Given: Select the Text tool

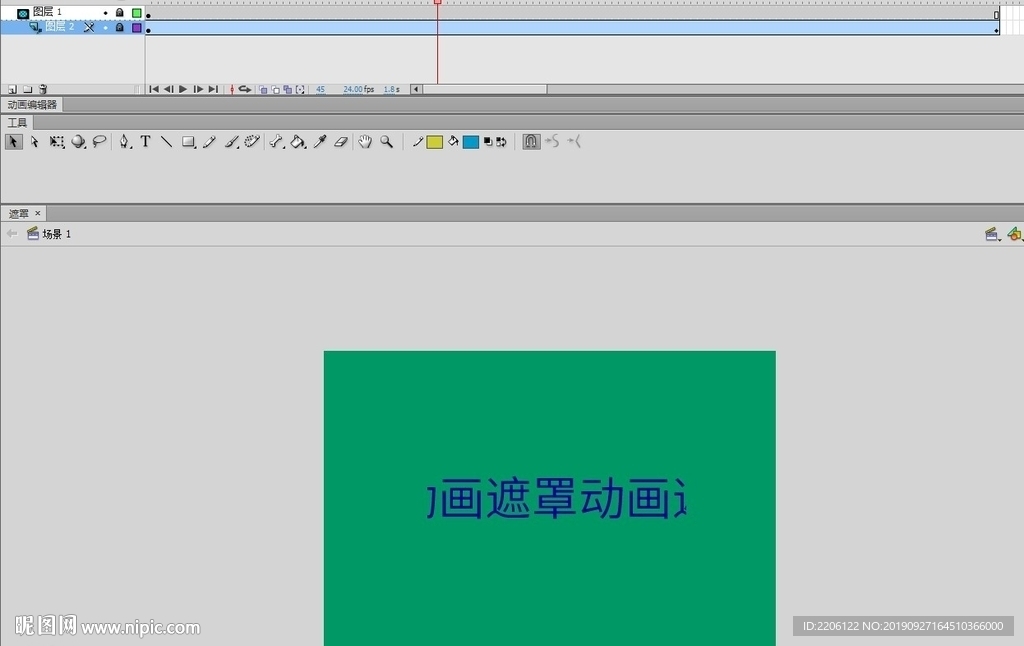Looking at the screenshot, I should (145, 141).
